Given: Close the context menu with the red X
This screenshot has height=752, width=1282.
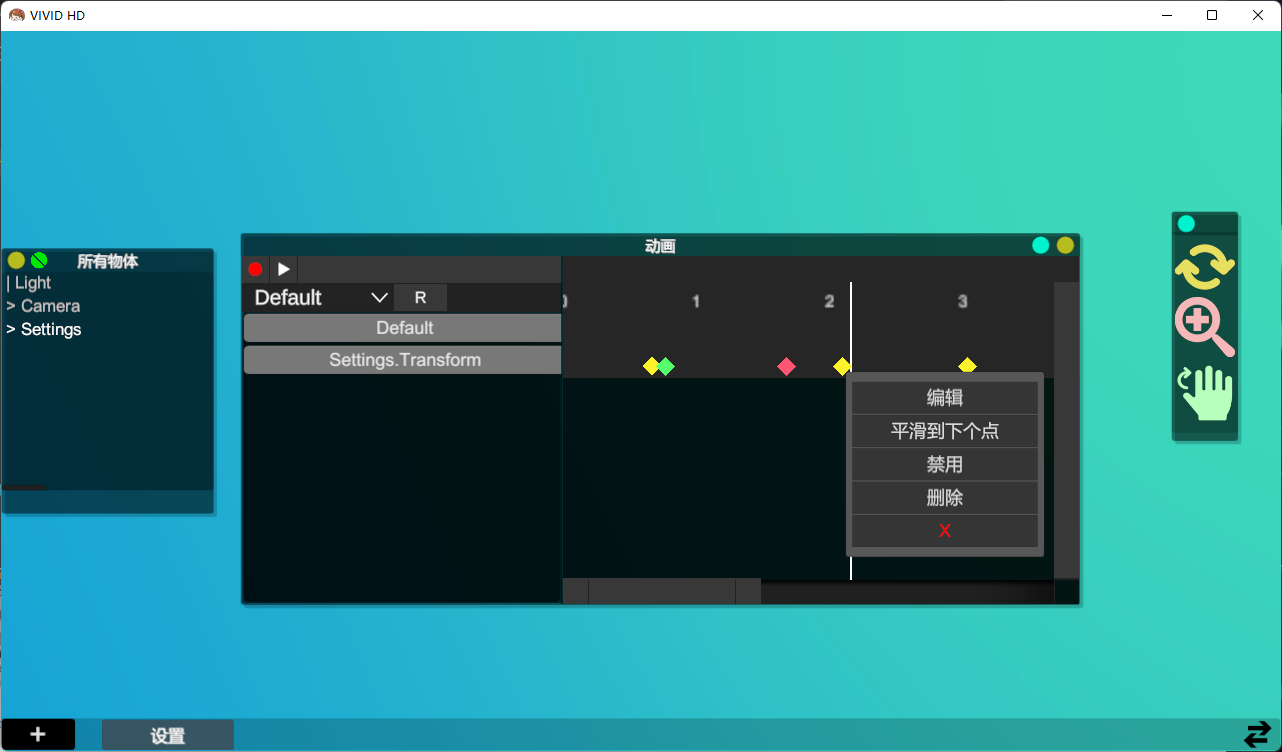Looking at the screenshot, I should coord(944,531).
